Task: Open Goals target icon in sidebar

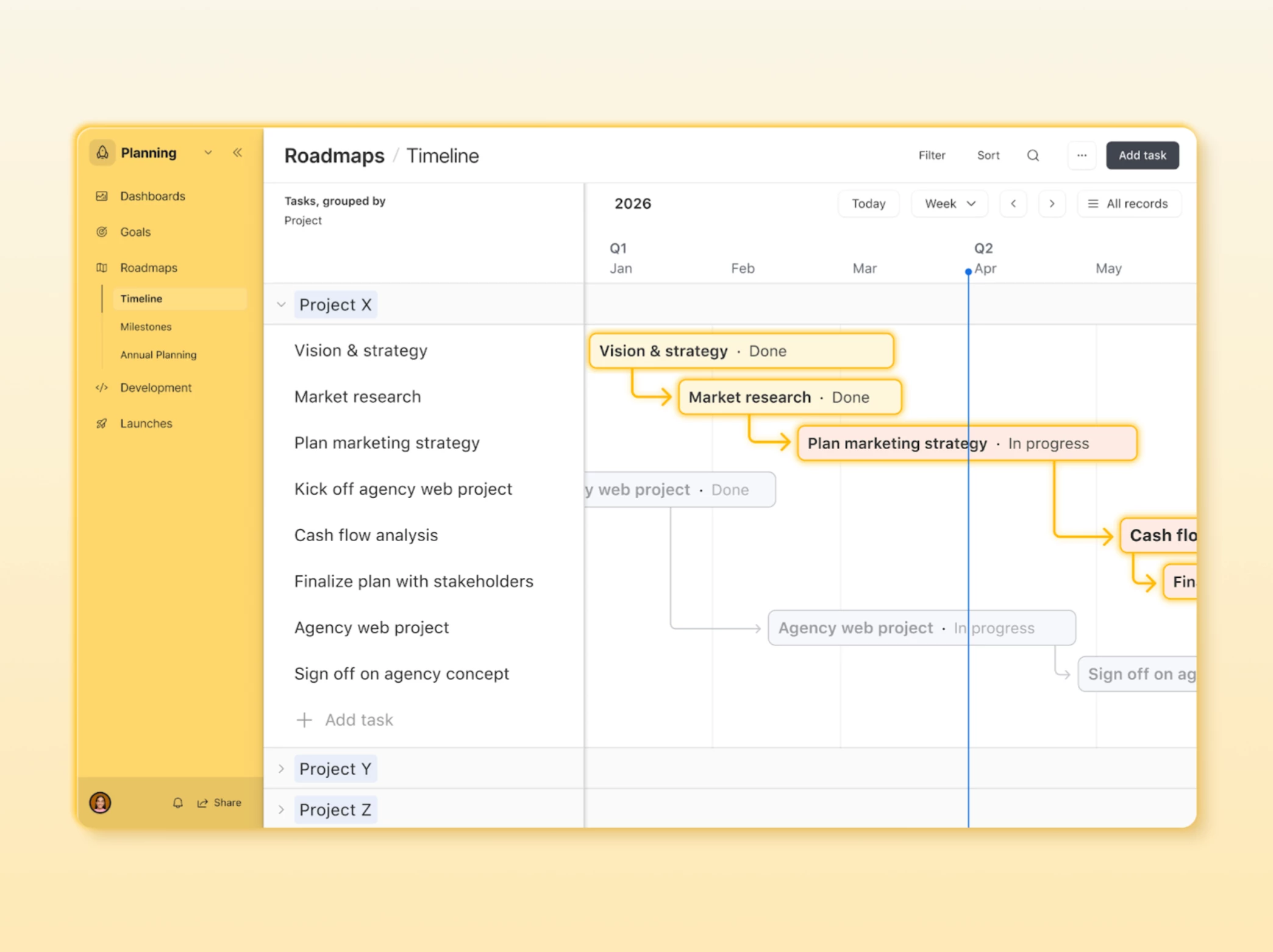Action: 102,232
